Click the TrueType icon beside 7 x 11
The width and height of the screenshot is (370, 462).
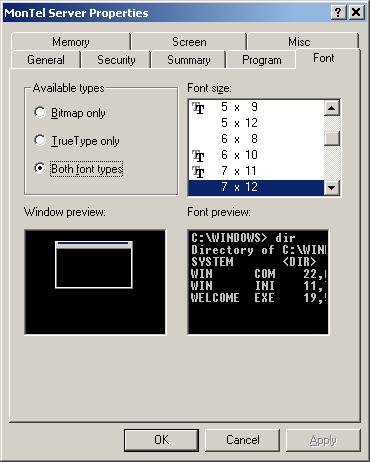(x=198, y=172)
